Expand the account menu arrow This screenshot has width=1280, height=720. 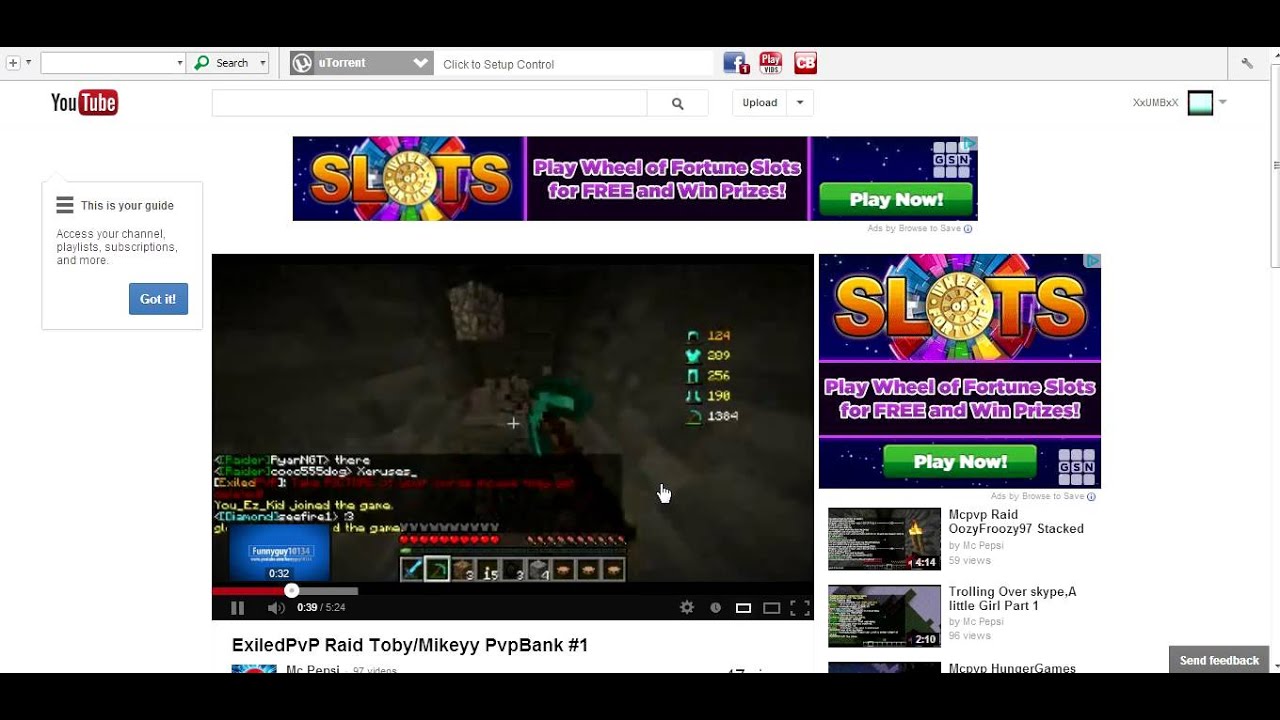(1222, 103)
